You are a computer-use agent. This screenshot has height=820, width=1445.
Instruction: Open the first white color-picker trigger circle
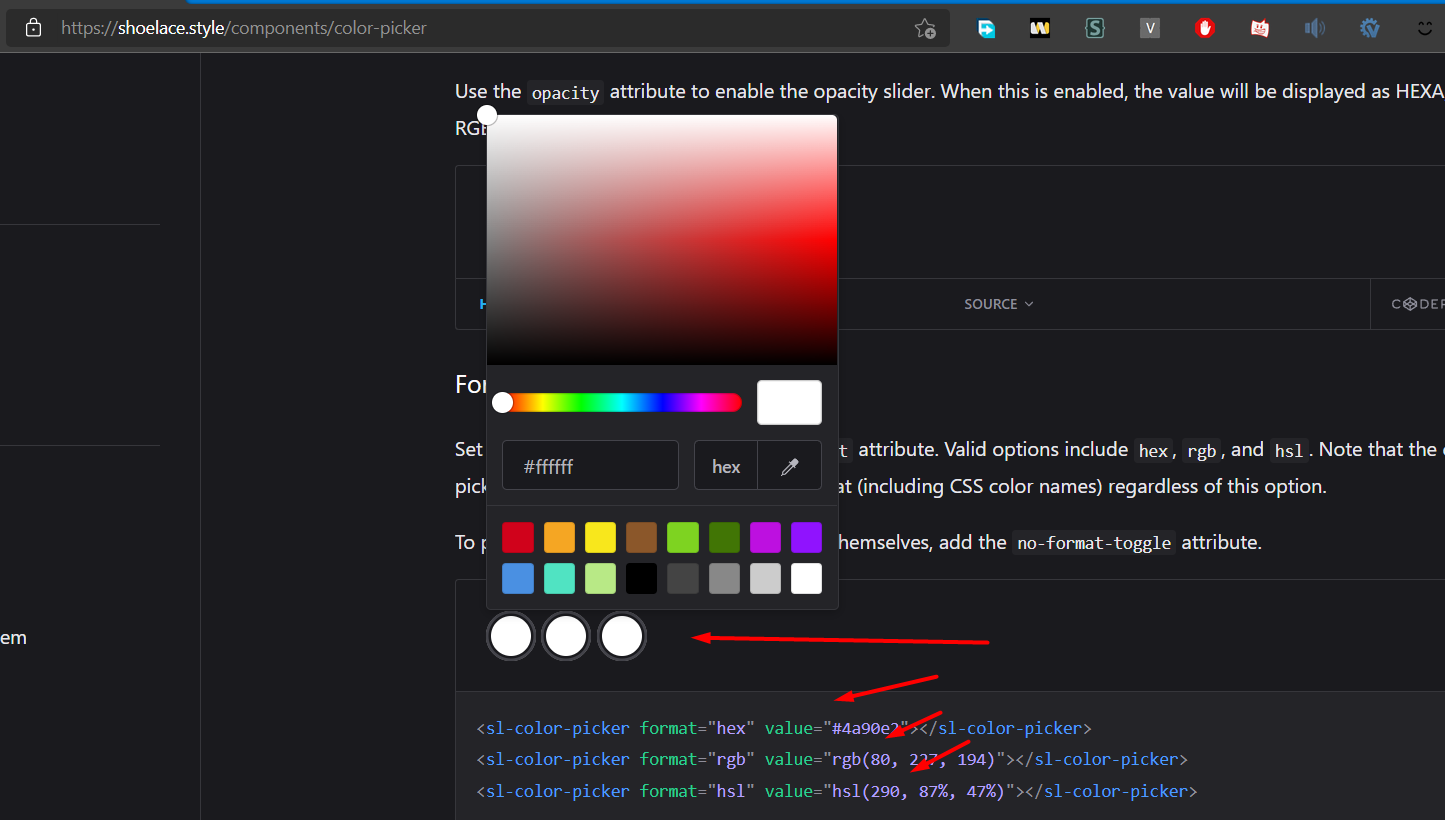pos(510,636)
